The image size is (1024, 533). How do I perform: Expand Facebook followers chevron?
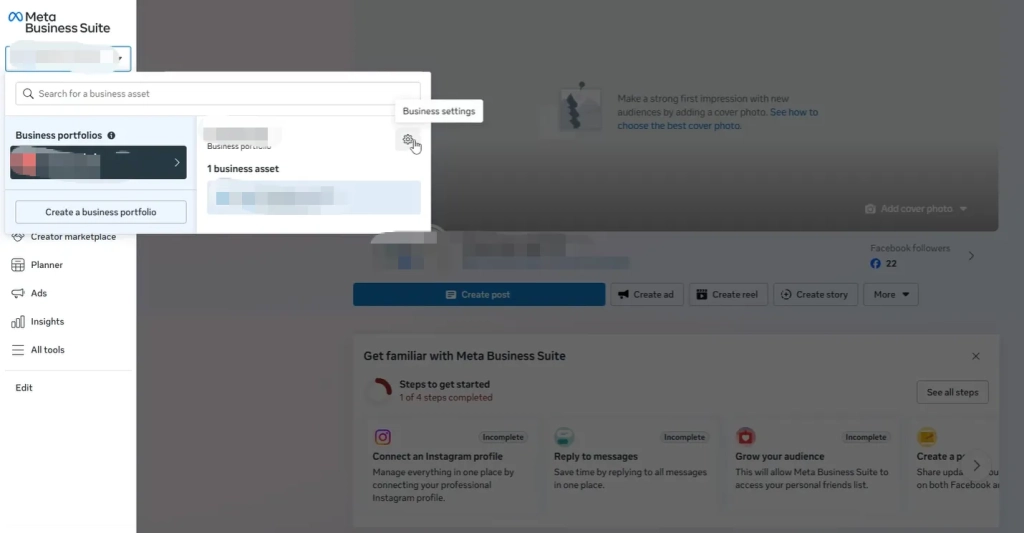971,256
